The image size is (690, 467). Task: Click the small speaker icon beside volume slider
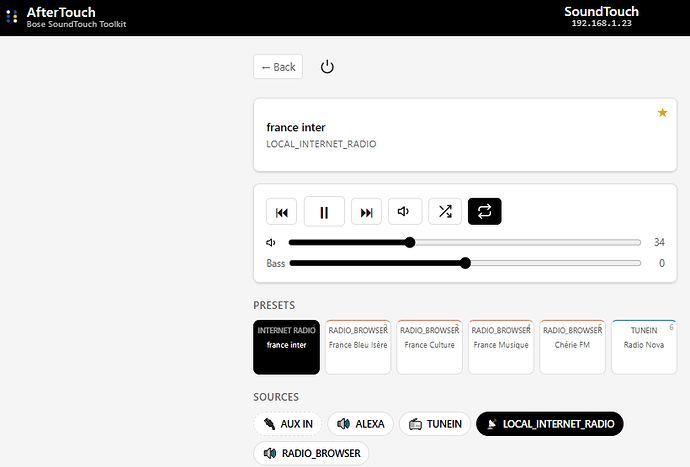point(271,243)
